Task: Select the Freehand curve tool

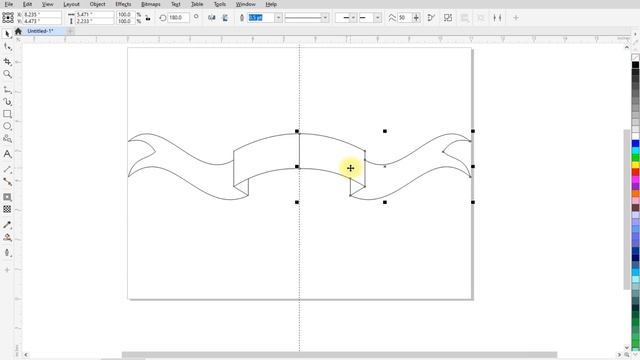Action: click(x=7, y=90)
